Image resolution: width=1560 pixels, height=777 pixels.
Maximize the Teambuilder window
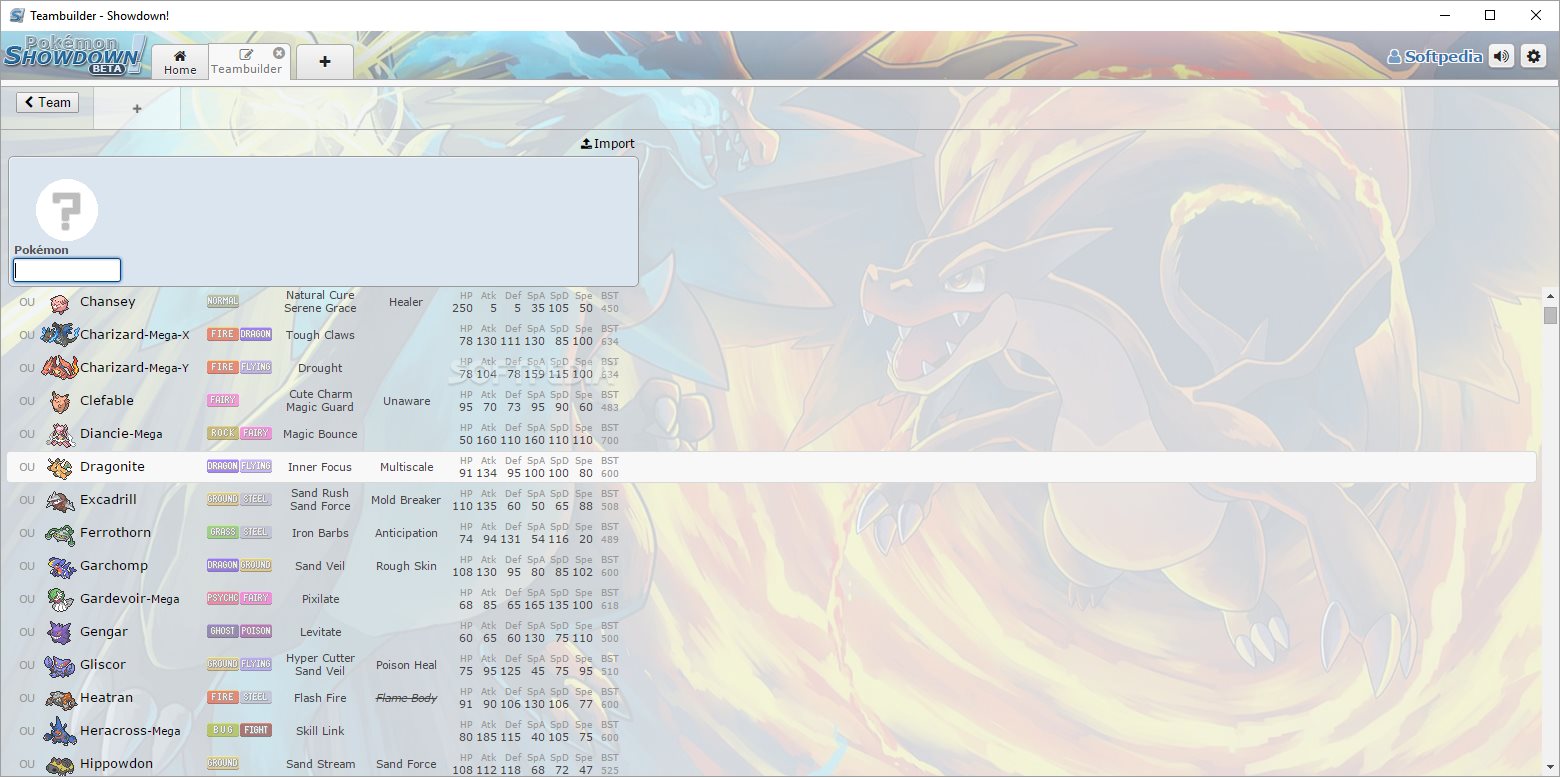click(x=1489, y=15)
